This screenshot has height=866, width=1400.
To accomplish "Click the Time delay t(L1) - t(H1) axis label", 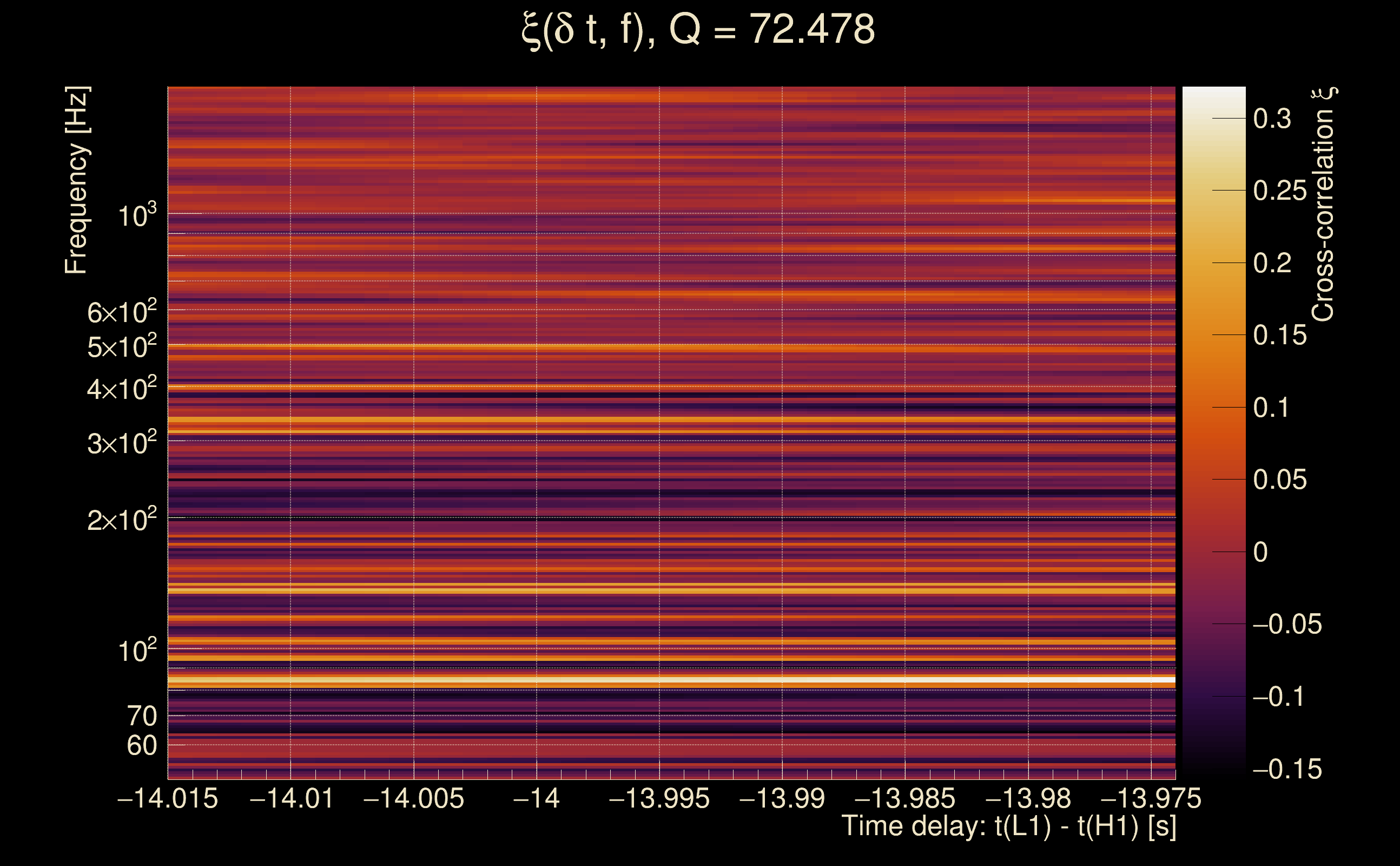I will tap(1008, 826).
